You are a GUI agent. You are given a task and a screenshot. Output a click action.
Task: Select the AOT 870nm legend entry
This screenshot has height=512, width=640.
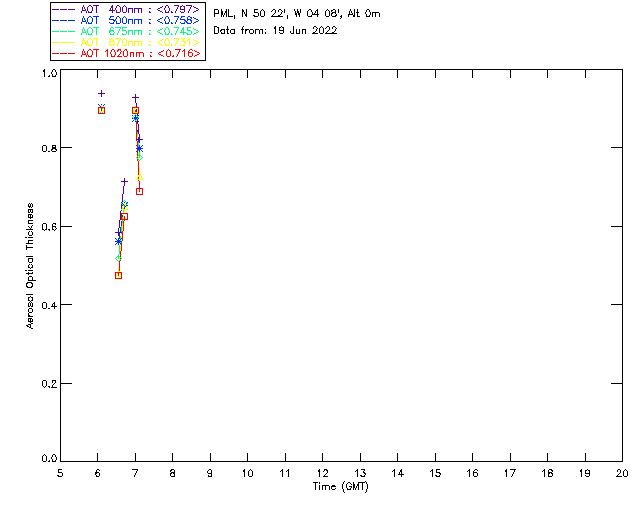pos(126,42)
